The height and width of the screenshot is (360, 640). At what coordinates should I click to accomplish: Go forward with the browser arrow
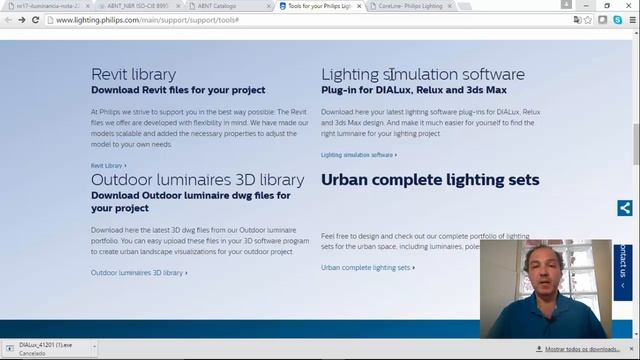[22, 20]
